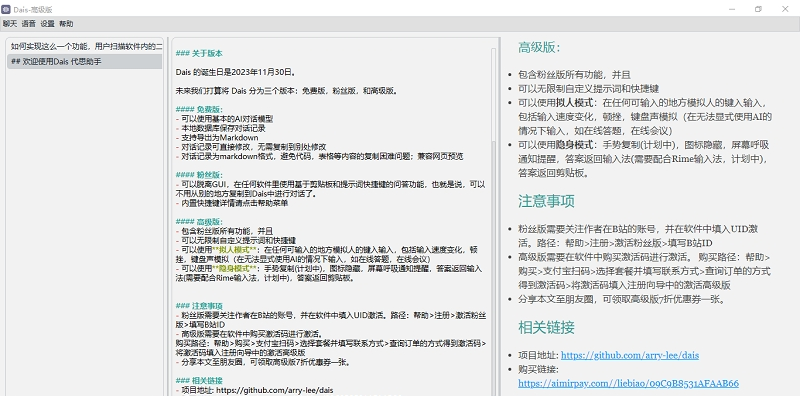Click the 高级版 heading in preview pane
804x396 pixels.
click(x=539, y=48)
